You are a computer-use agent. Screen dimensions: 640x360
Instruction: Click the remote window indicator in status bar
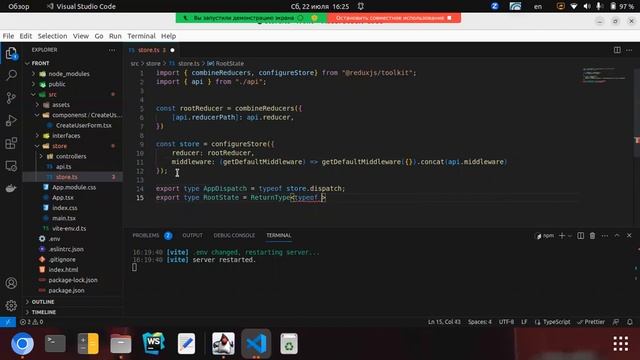pos(8,322)
